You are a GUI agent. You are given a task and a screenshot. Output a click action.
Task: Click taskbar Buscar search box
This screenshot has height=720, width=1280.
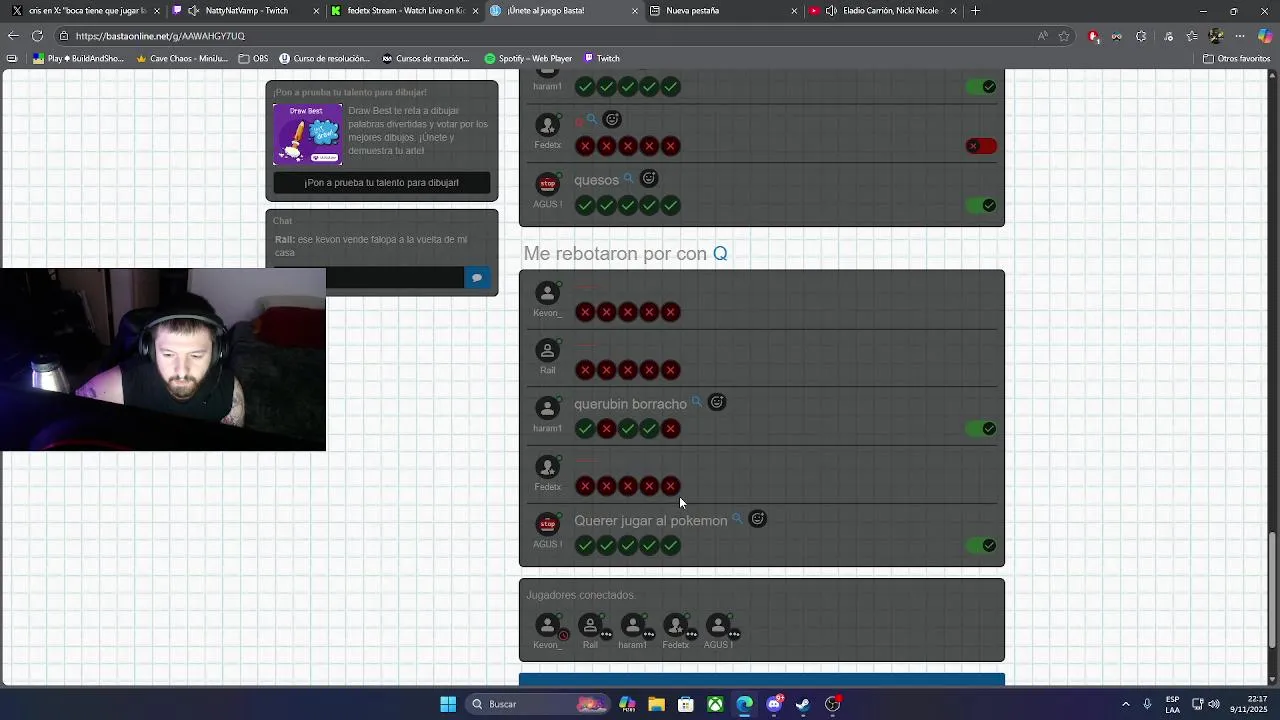pos(540,704)
